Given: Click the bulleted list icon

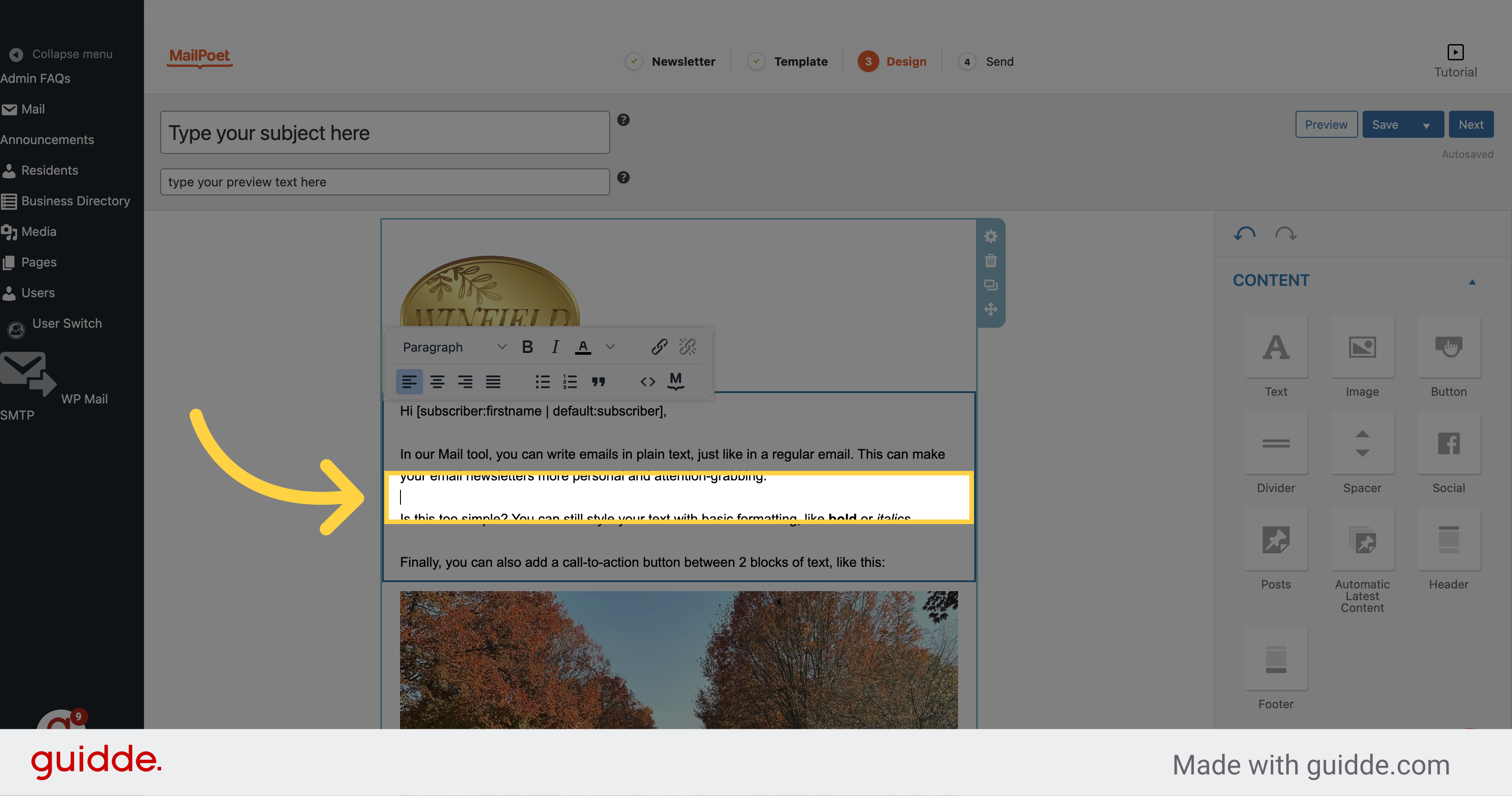Looking at the screenshot, I should (x=542, y=382).
